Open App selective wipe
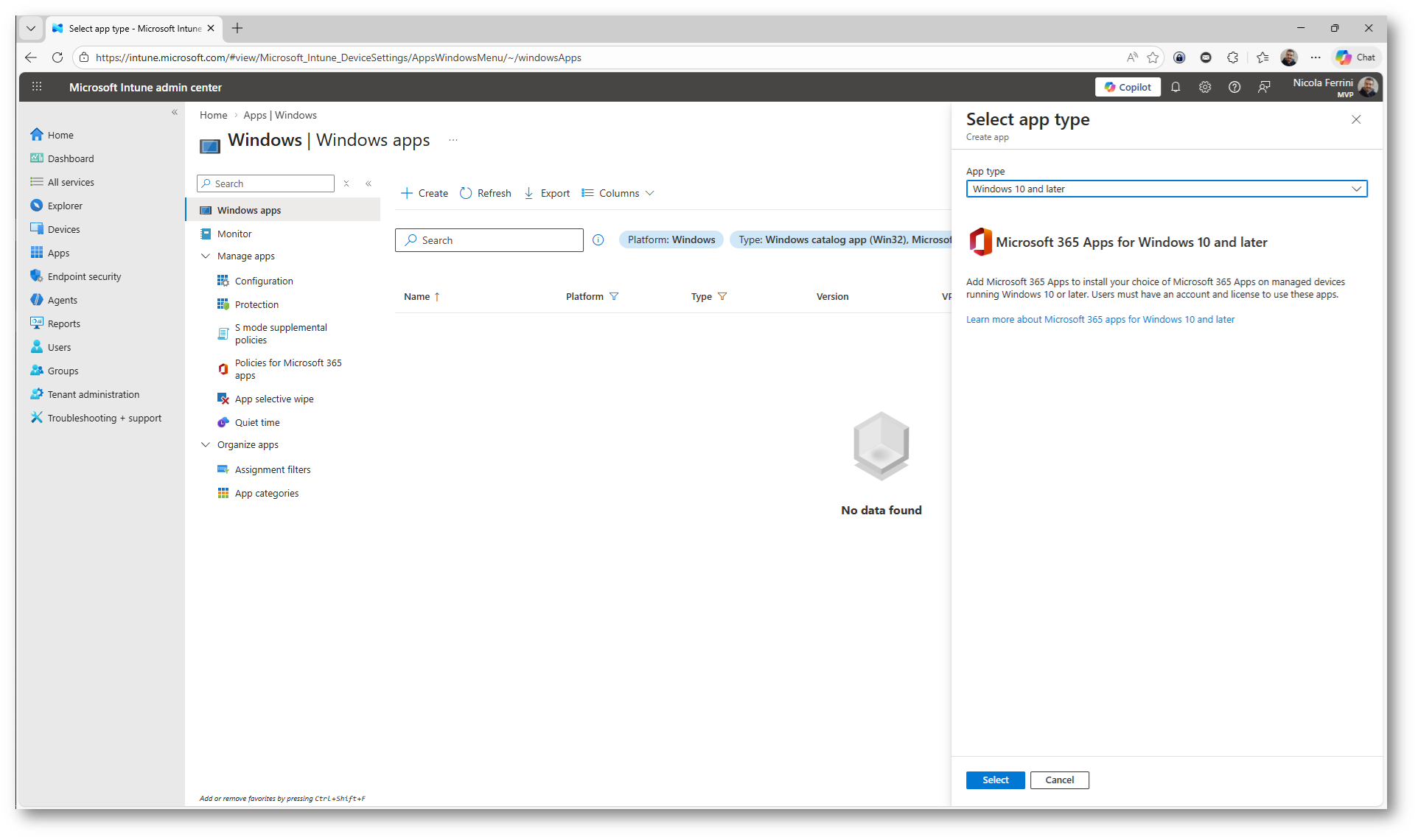The width and height of the screenshot is (1418, 840). pyautogui.click(x=273, y=399)
